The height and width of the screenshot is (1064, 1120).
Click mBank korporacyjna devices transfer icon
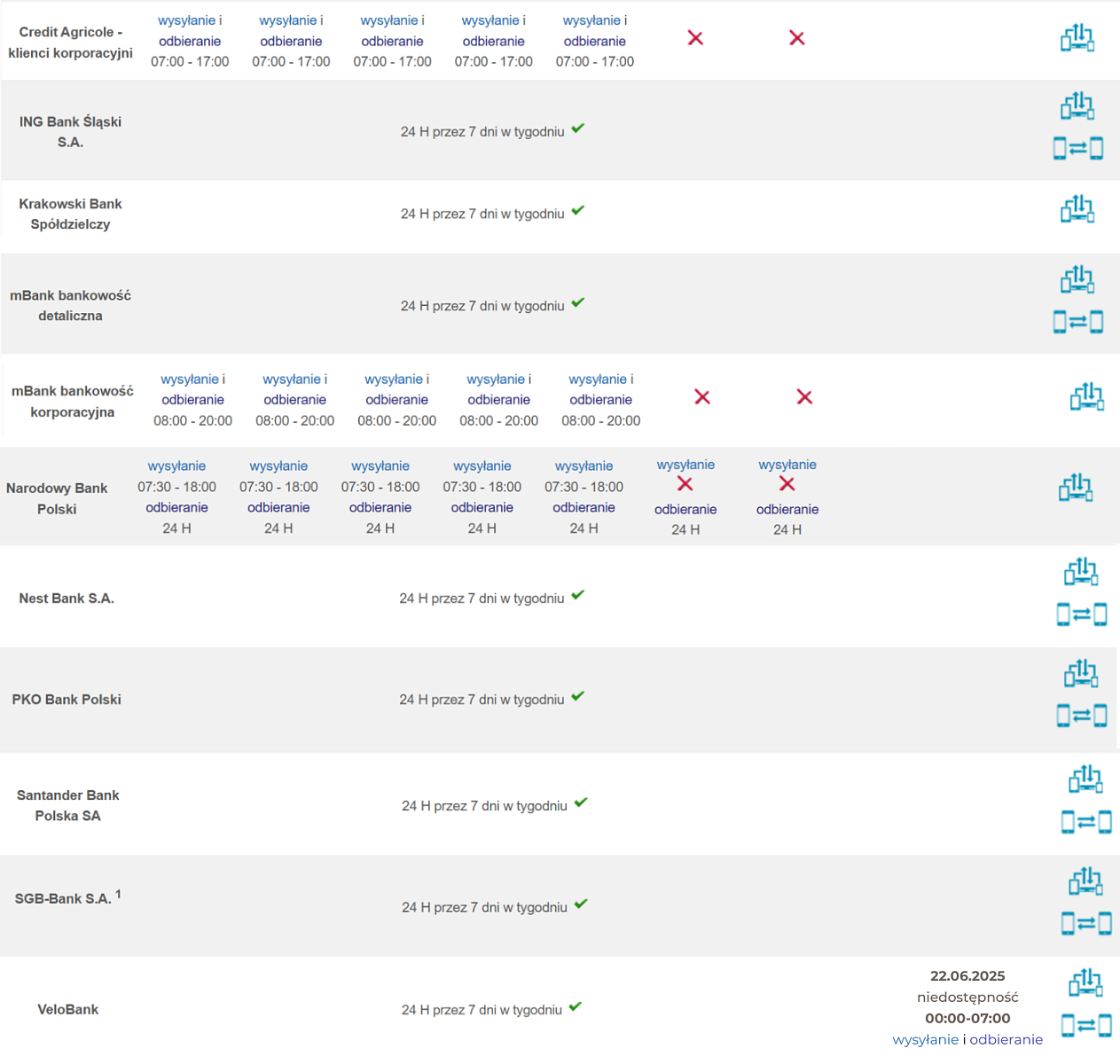coord(1087,396)
